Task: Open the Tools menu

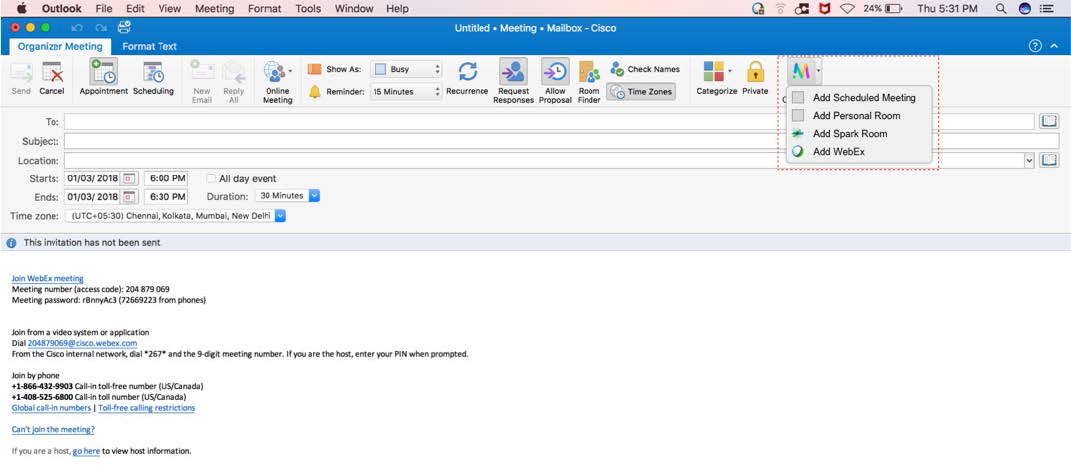Action: (308, 9)
